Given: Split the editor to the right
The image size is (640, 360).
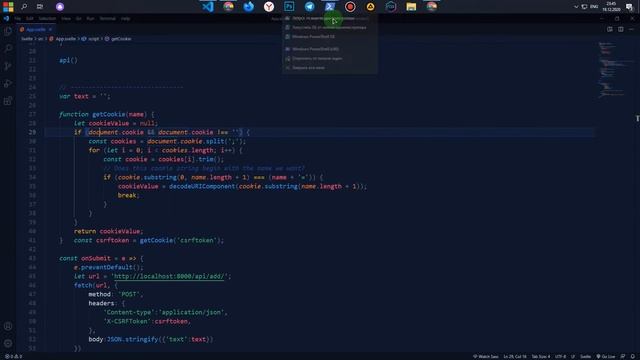Looking at the screenshot, I should (621, 29).
